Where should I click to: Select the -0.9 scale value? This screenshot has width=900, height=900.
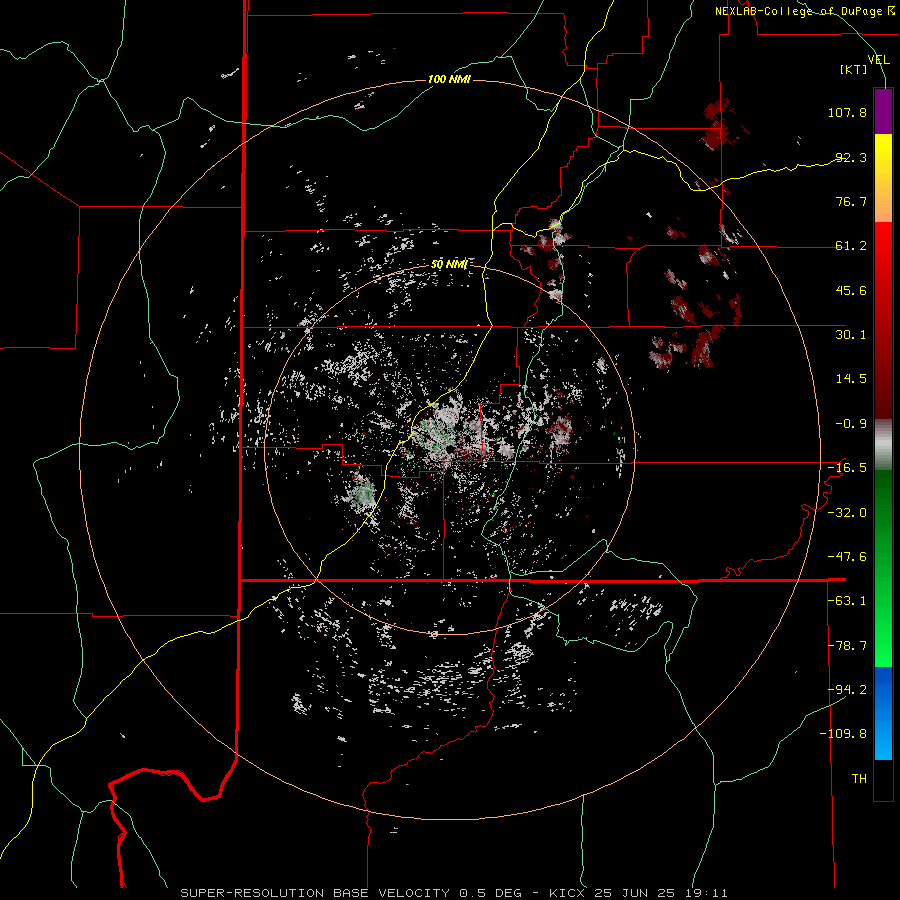(851, 424)
